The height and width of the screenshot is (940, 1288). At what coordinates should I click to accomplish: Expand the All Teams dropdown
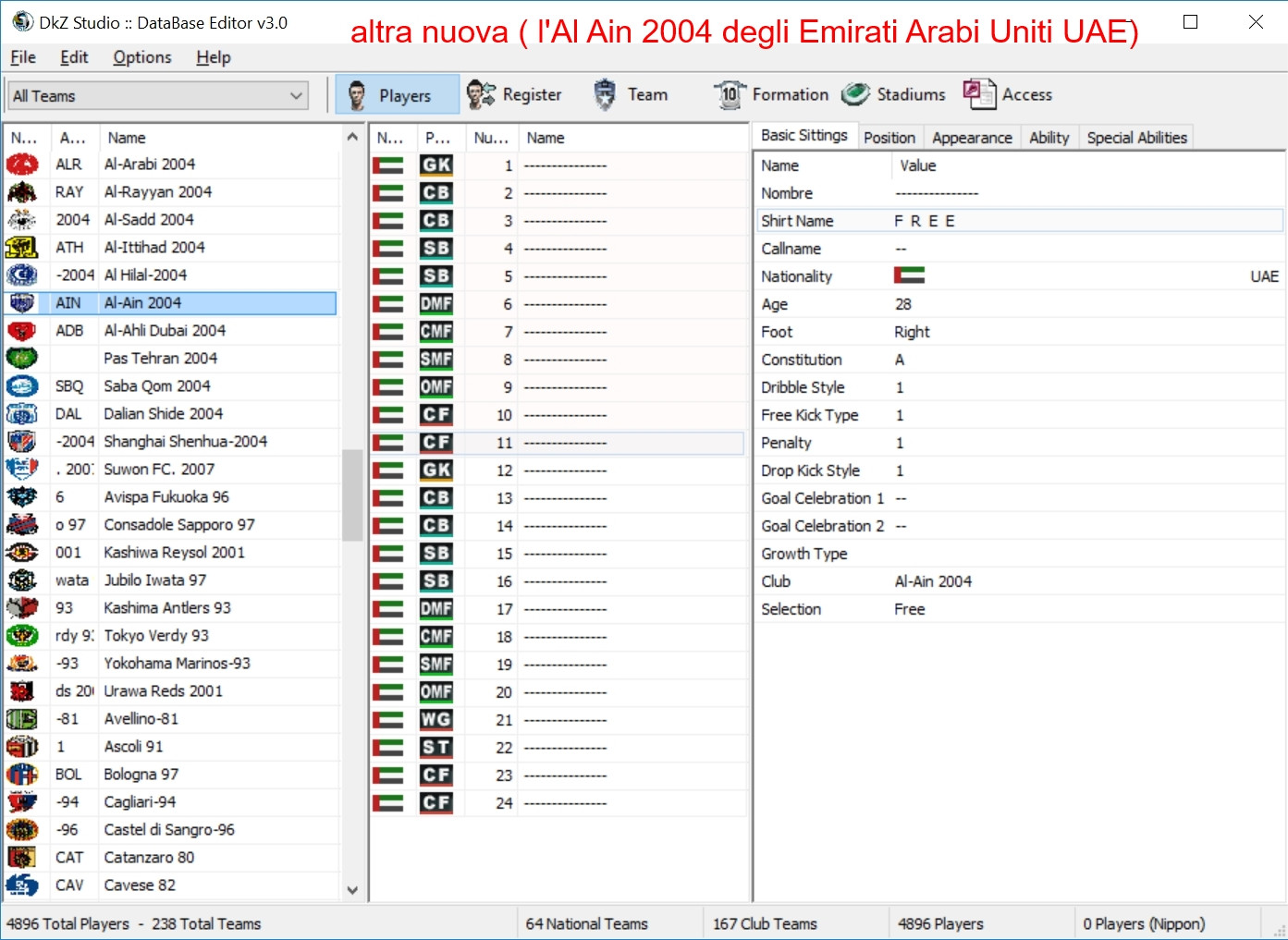tap(296, 96)
